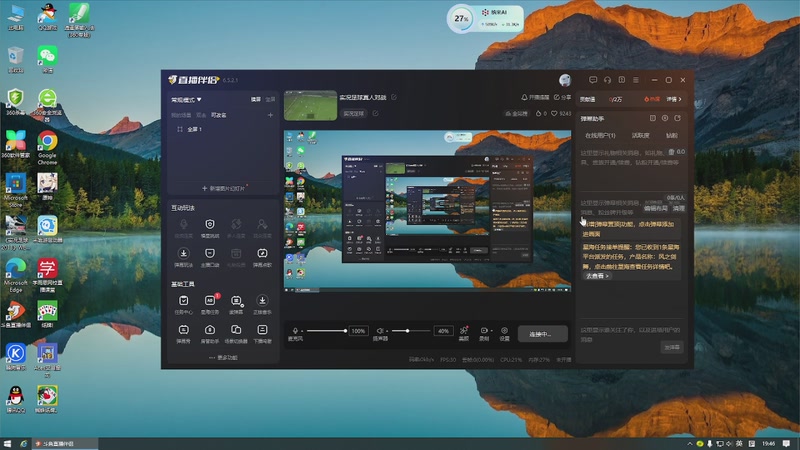Expand 更多功能 more functions
800x450 pixels.
[223, 358]
